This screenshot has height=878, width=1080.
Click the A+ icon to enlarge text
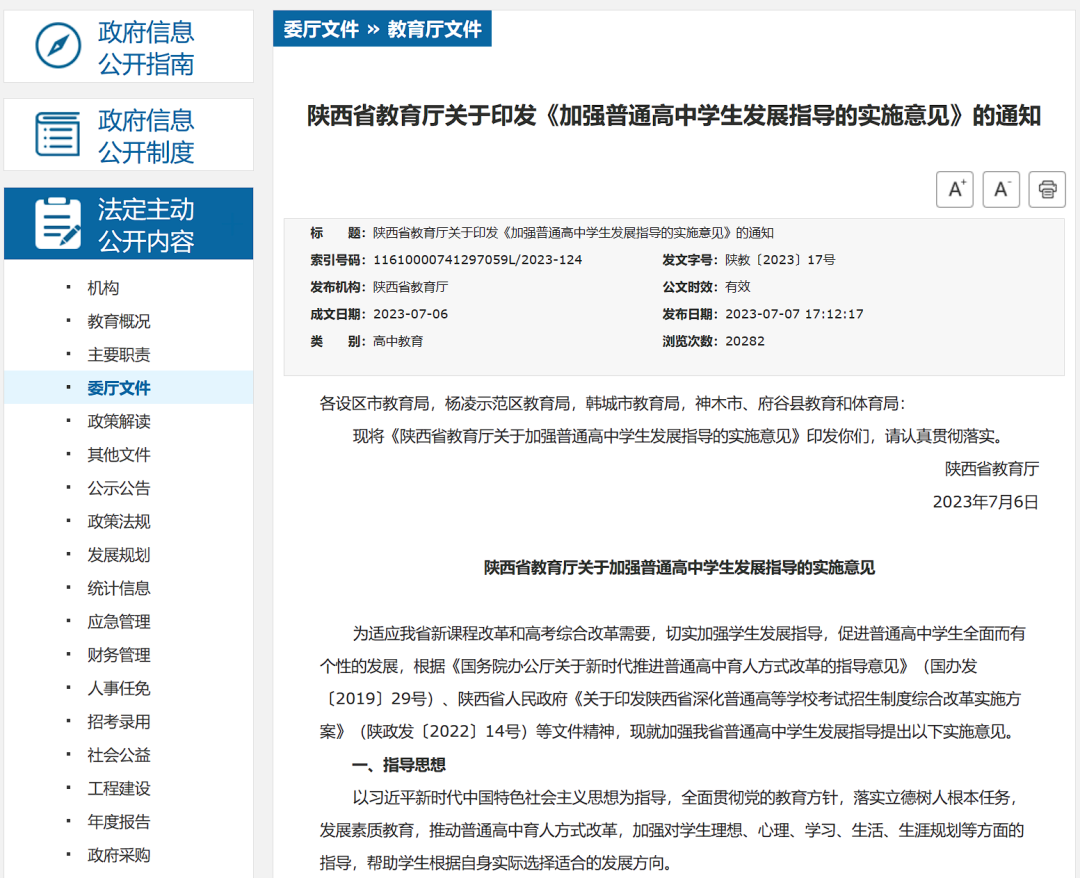(x=954, y=189)
